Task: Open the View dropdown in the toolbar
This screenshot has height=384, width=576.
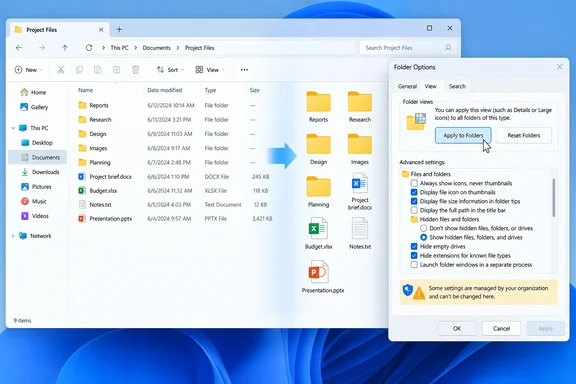Action: [210, 70]
